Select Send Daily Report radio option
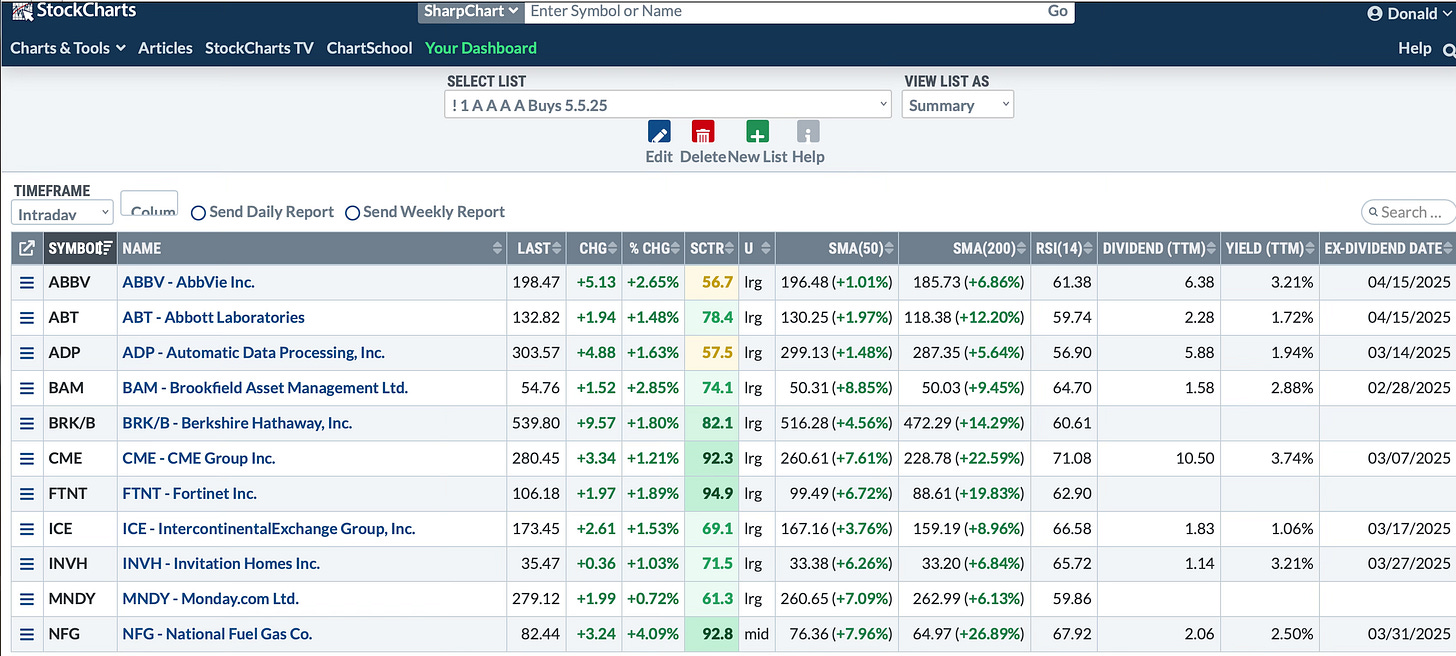 tap(199, 212)
